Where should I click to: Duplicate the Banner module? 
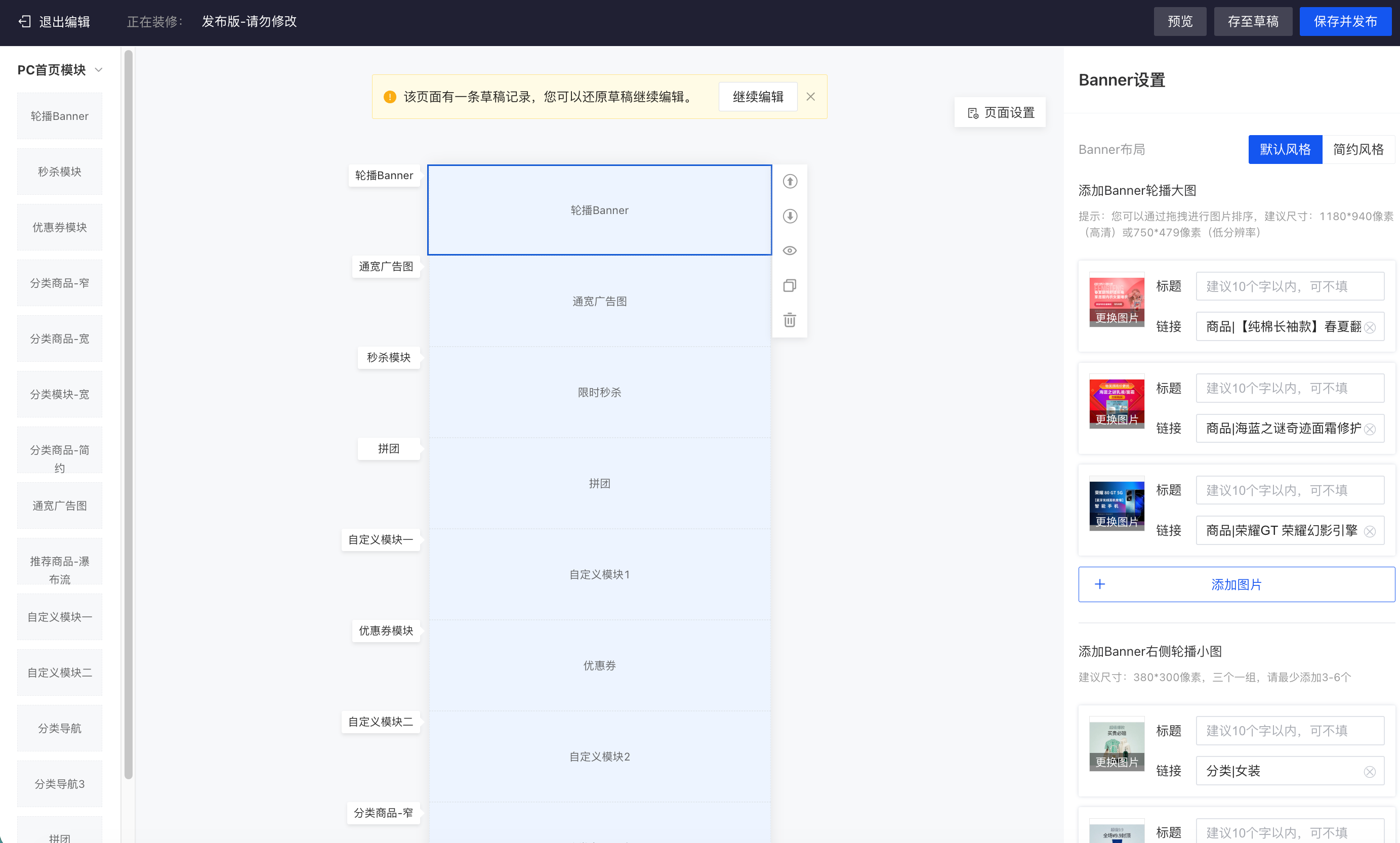(x=790, y=285)
